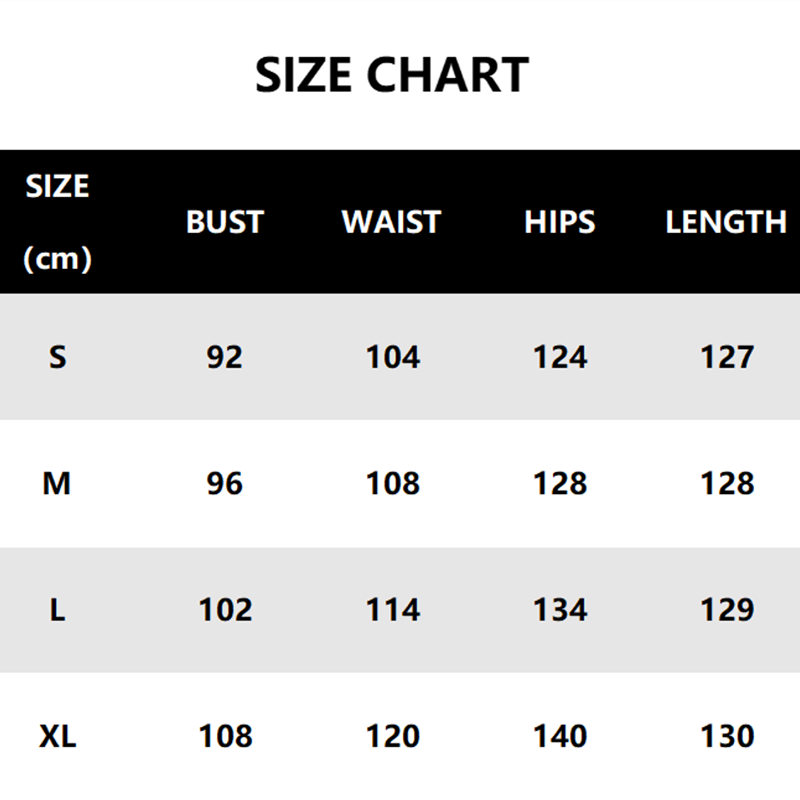Click length value 127 for size S
800x800 pixels.
coord(726,357)
